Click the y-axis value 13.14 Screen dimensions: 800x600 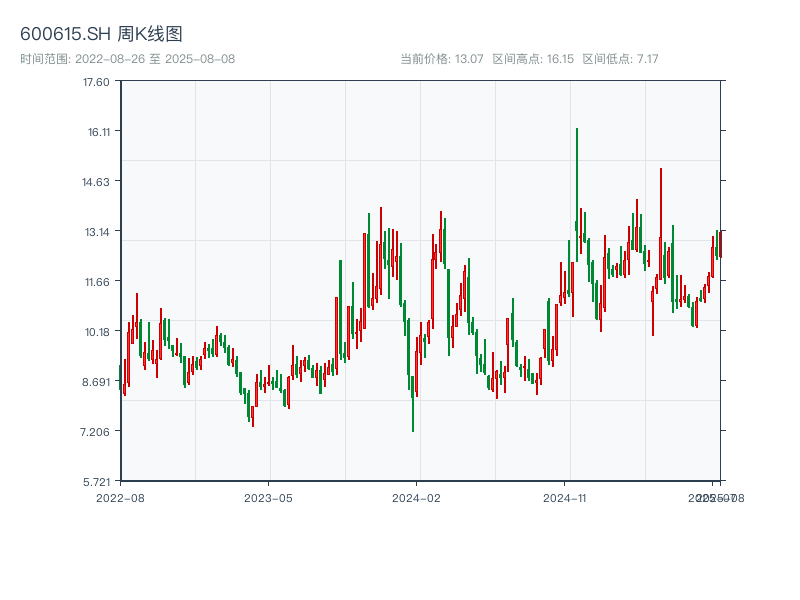[x=97, y=232]
